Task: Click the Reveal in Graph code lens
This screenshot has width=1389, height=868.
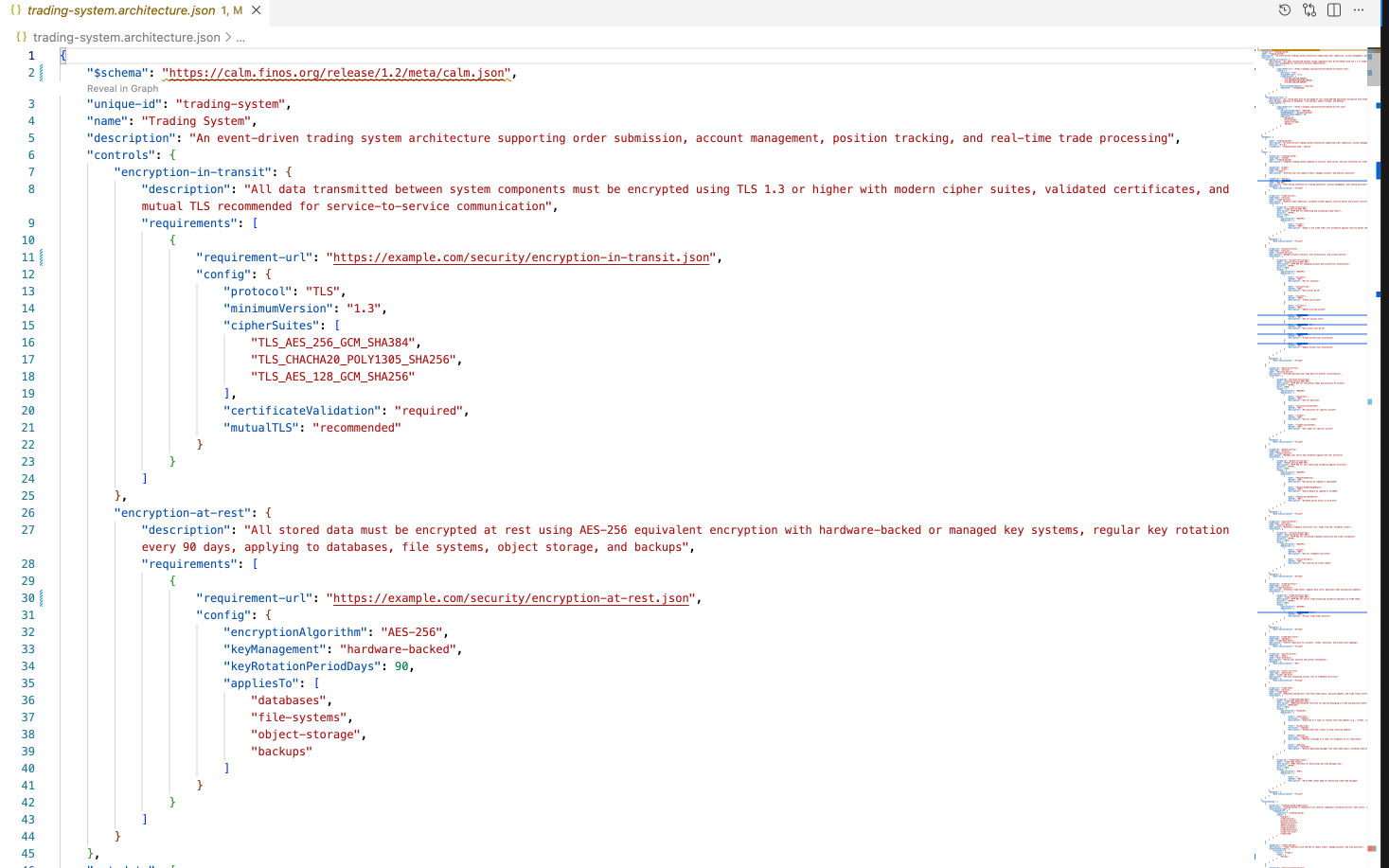Action: tap(122, 89)
